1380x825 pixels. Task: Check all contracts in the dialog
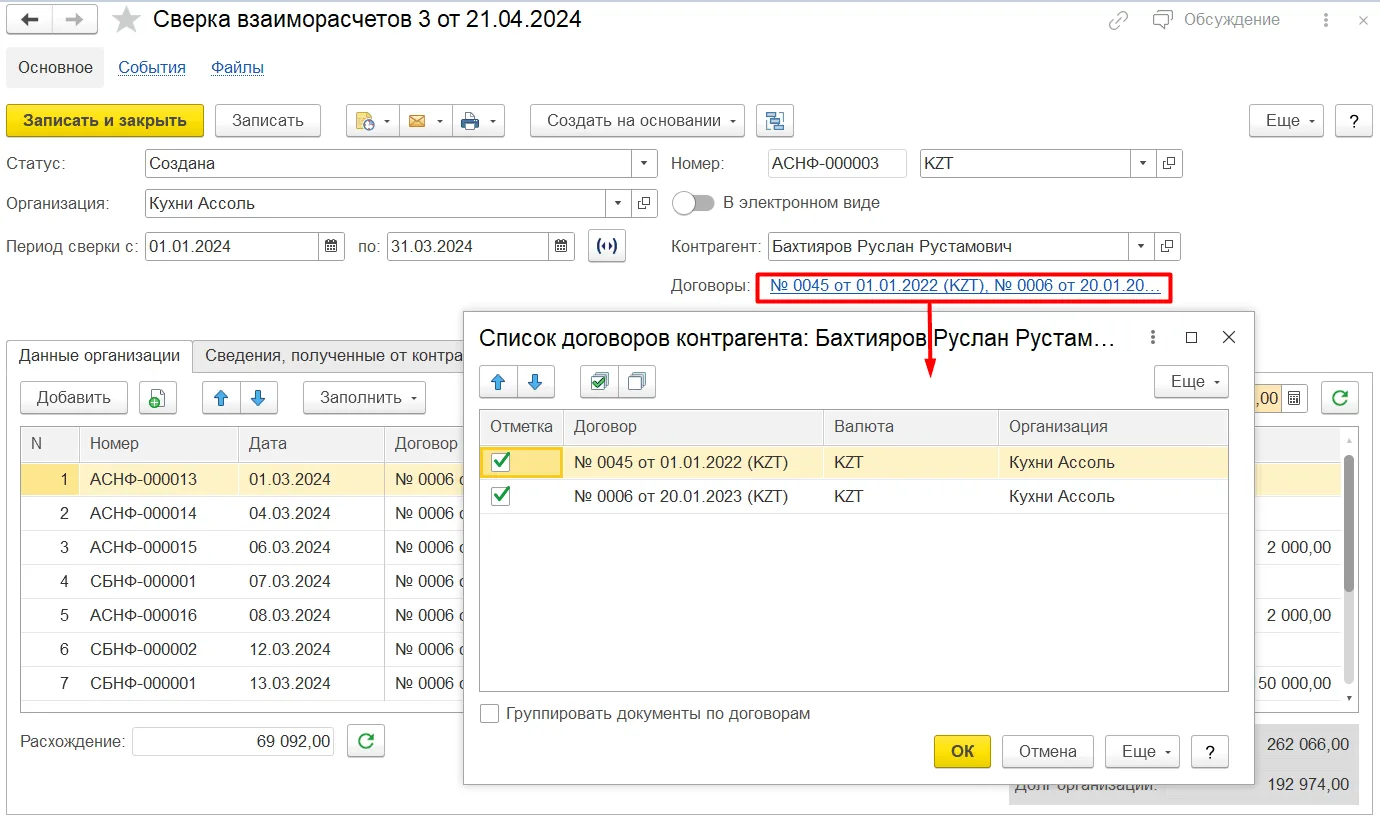tap(599, 381)
